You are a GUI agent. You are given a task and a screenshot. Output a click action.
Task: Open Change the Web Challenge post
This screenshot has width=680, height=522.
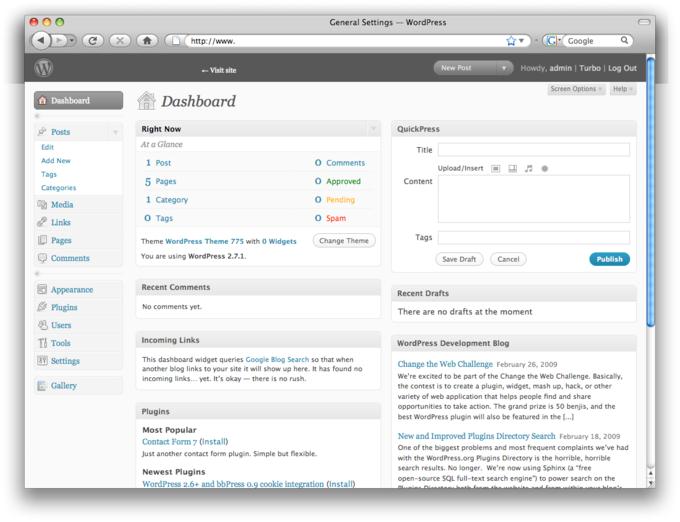point(445,364)
